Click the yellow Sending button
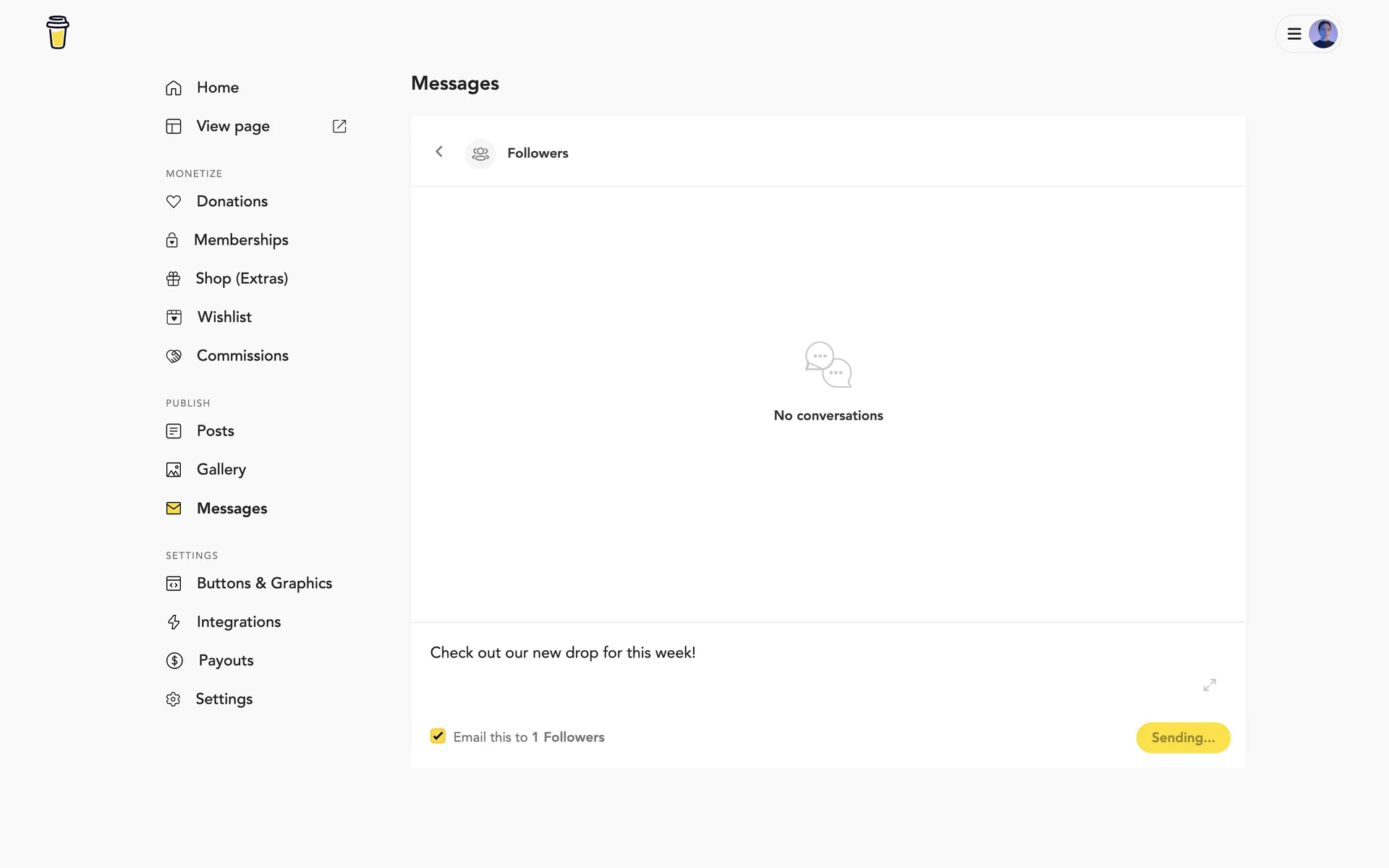 [x=1183, y=738]
